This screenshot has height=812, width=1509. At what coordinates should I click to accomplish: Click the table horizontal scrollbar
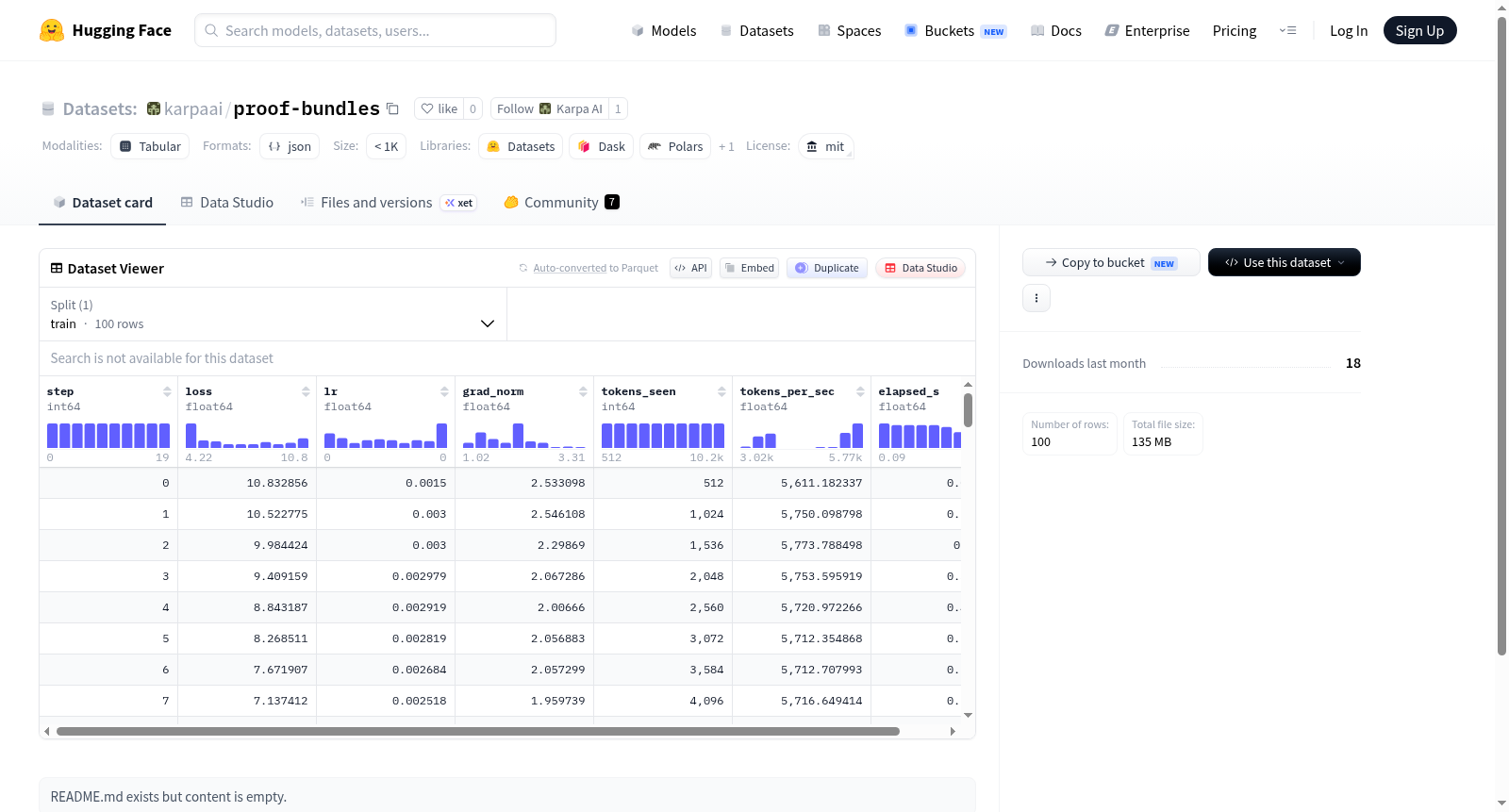pos(477,731)
